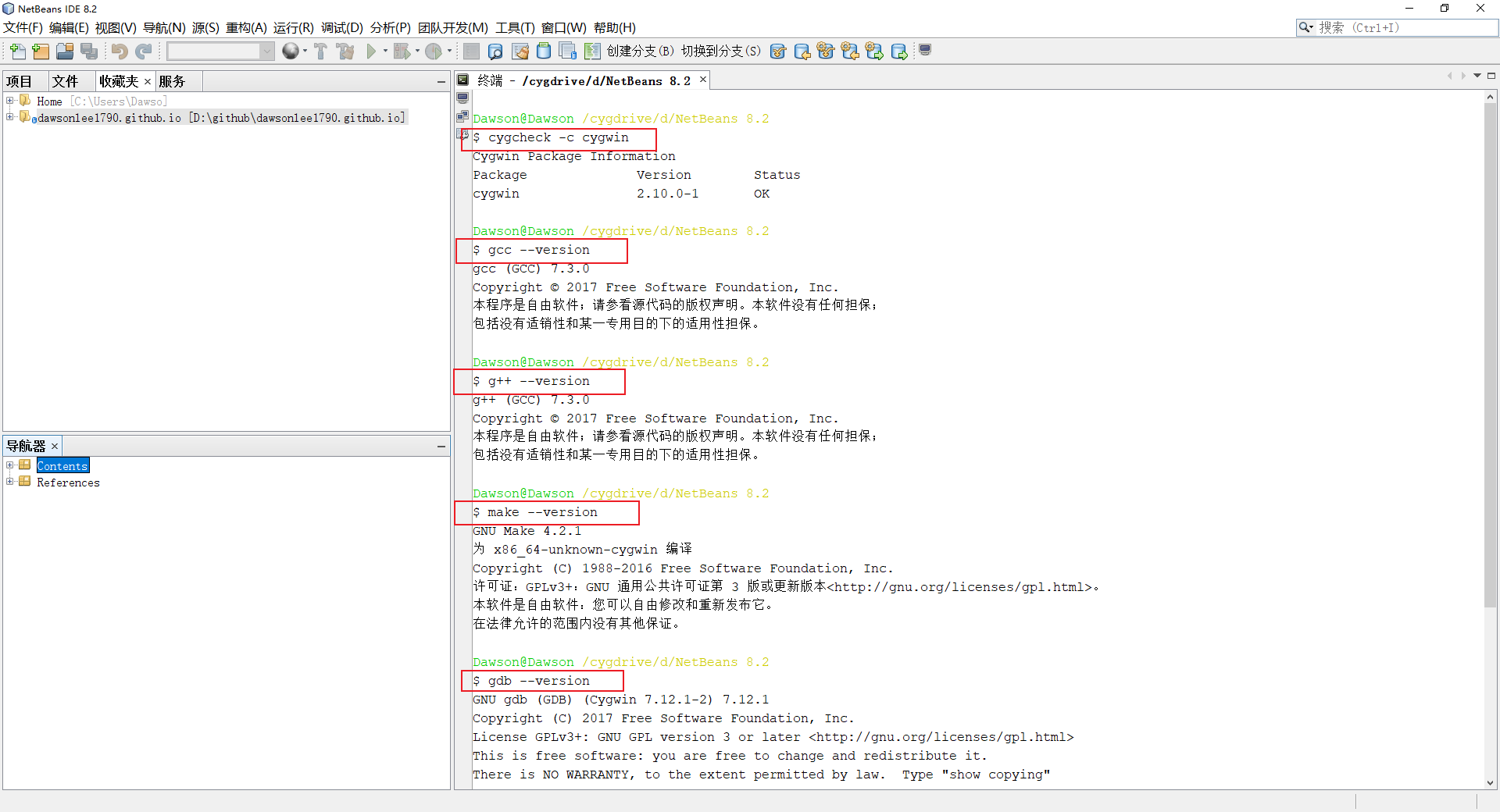Click the Clean and Build broom-hammer icon
The height and width of the screenshot is (812, 1500).
[x=345, y=52]
